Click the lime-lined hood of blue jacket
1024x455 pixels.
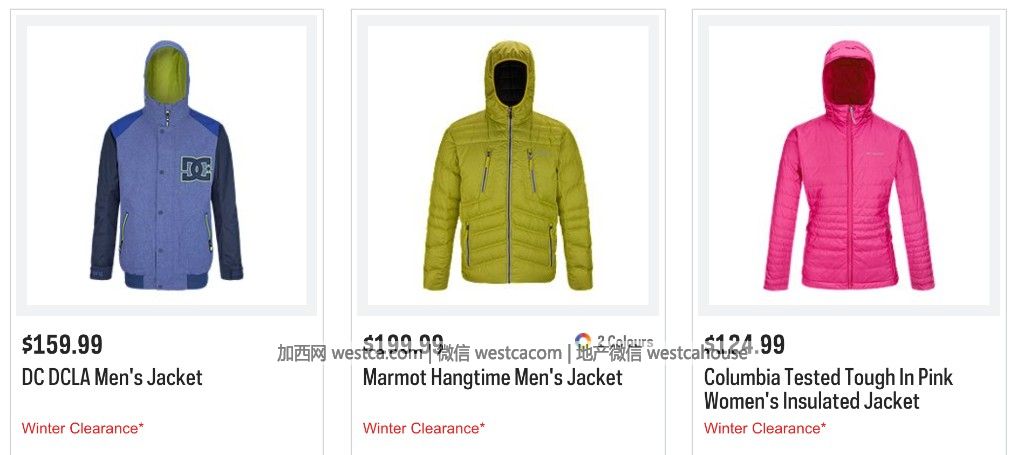(167, 73)
